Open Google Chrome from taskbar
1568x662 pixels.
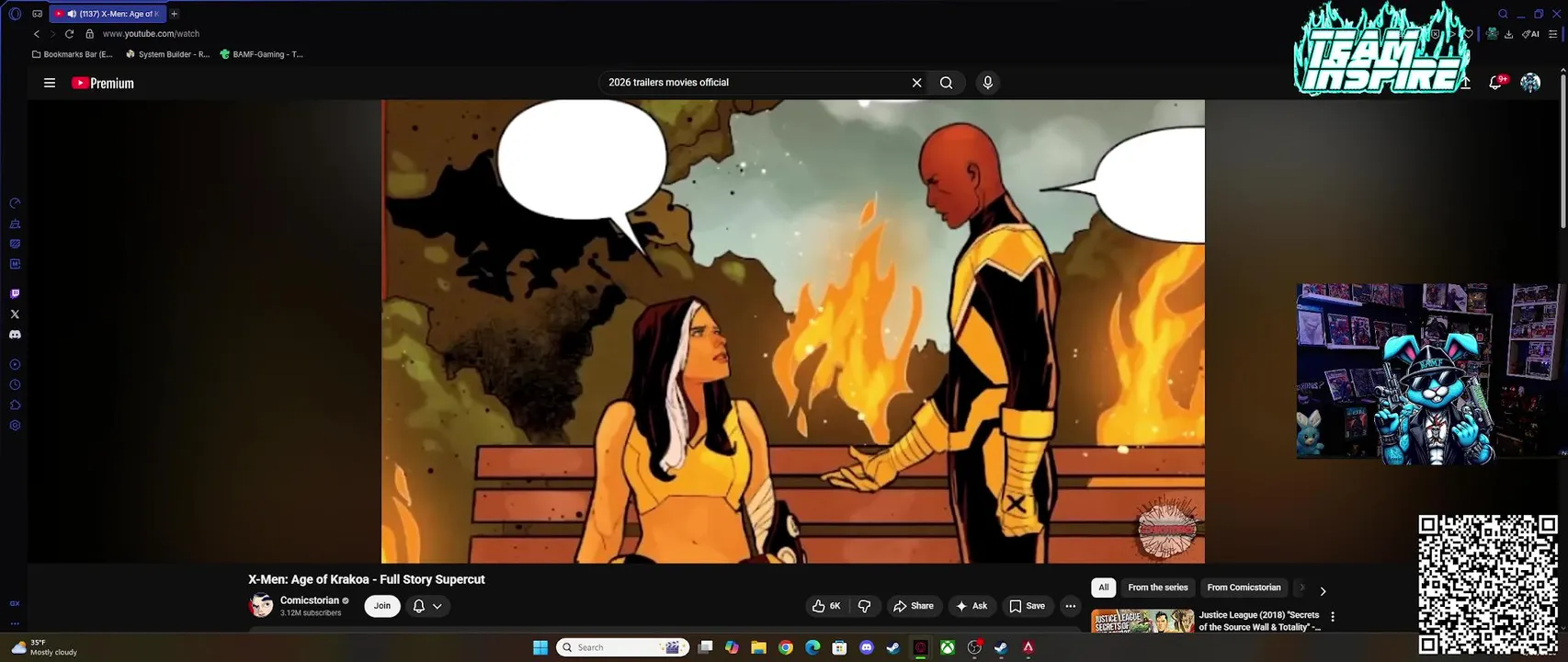pyautogui.click(x=786, y=647)
